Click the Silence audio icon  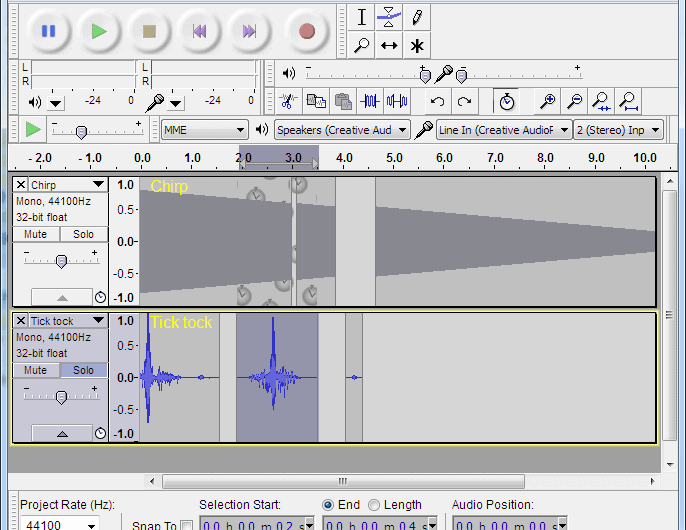[397, 102]
